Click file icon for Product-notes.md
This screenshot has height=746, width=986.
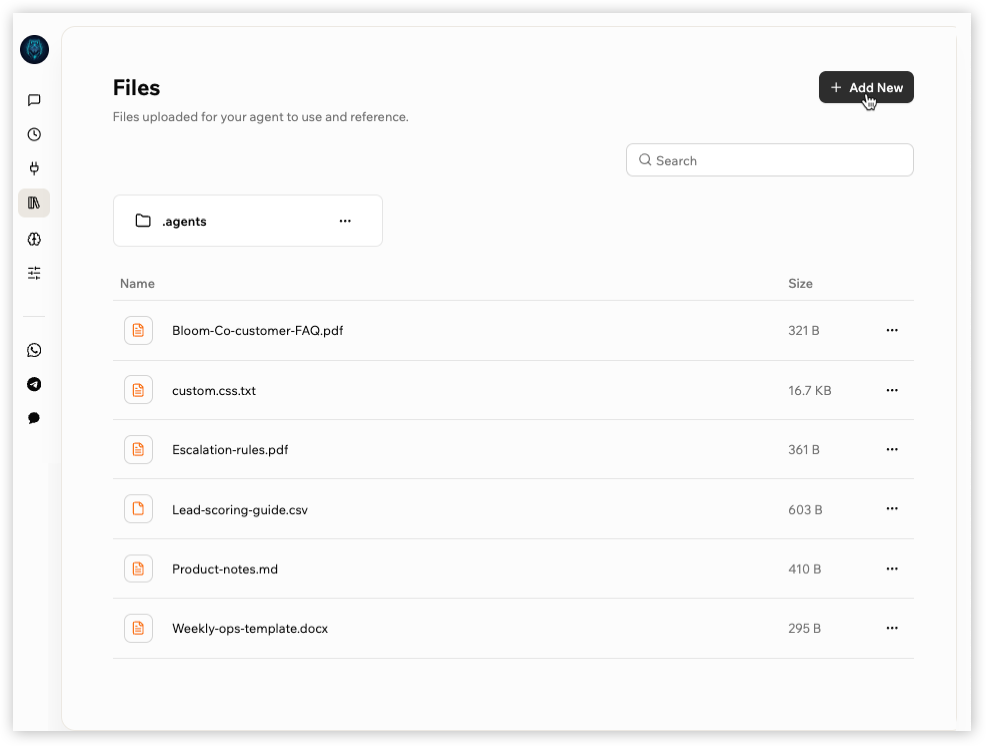[x=138, y=569]
